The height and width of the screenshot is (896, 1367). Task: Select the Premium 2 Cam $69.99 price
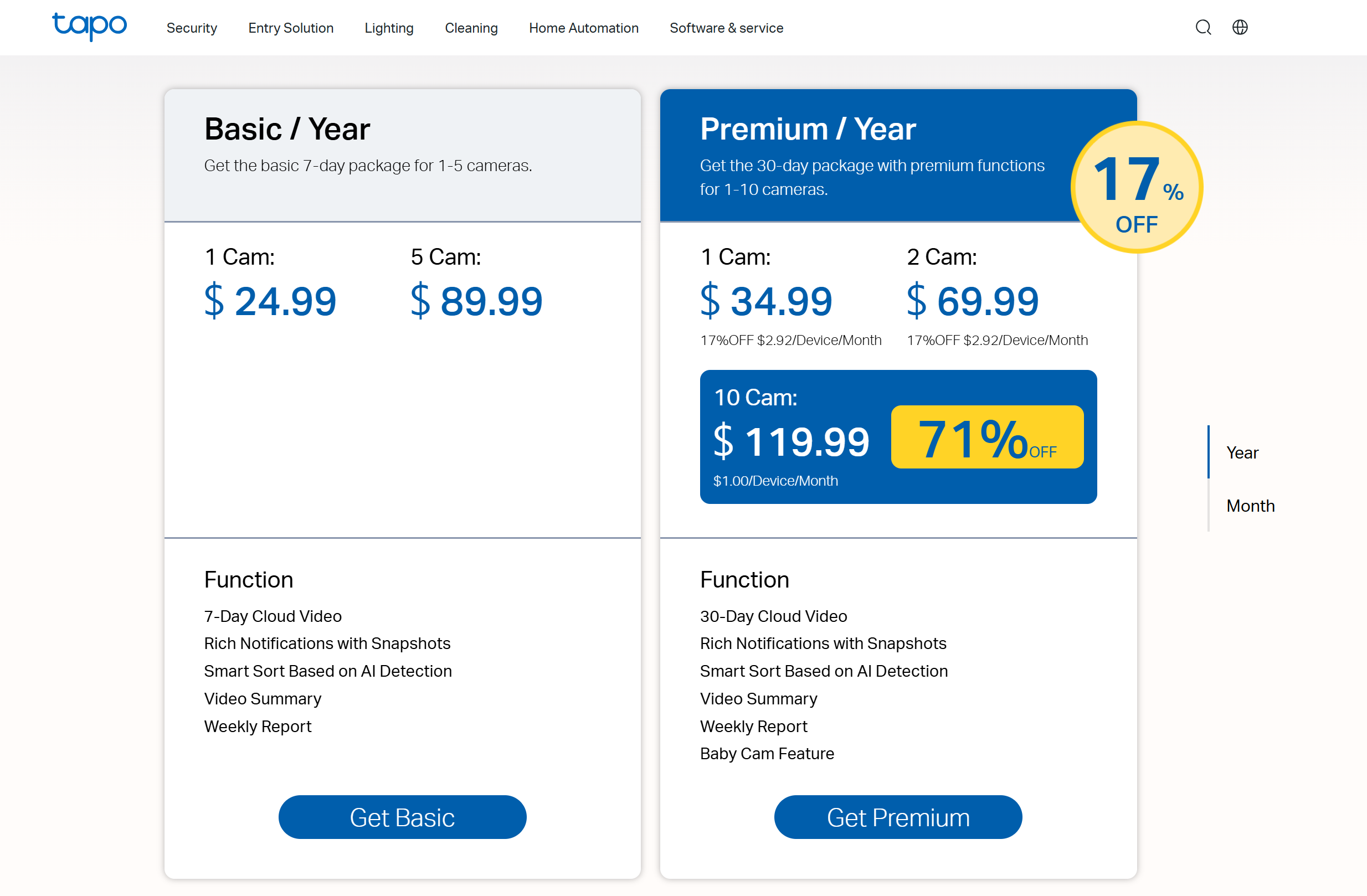tap(973, 300)
